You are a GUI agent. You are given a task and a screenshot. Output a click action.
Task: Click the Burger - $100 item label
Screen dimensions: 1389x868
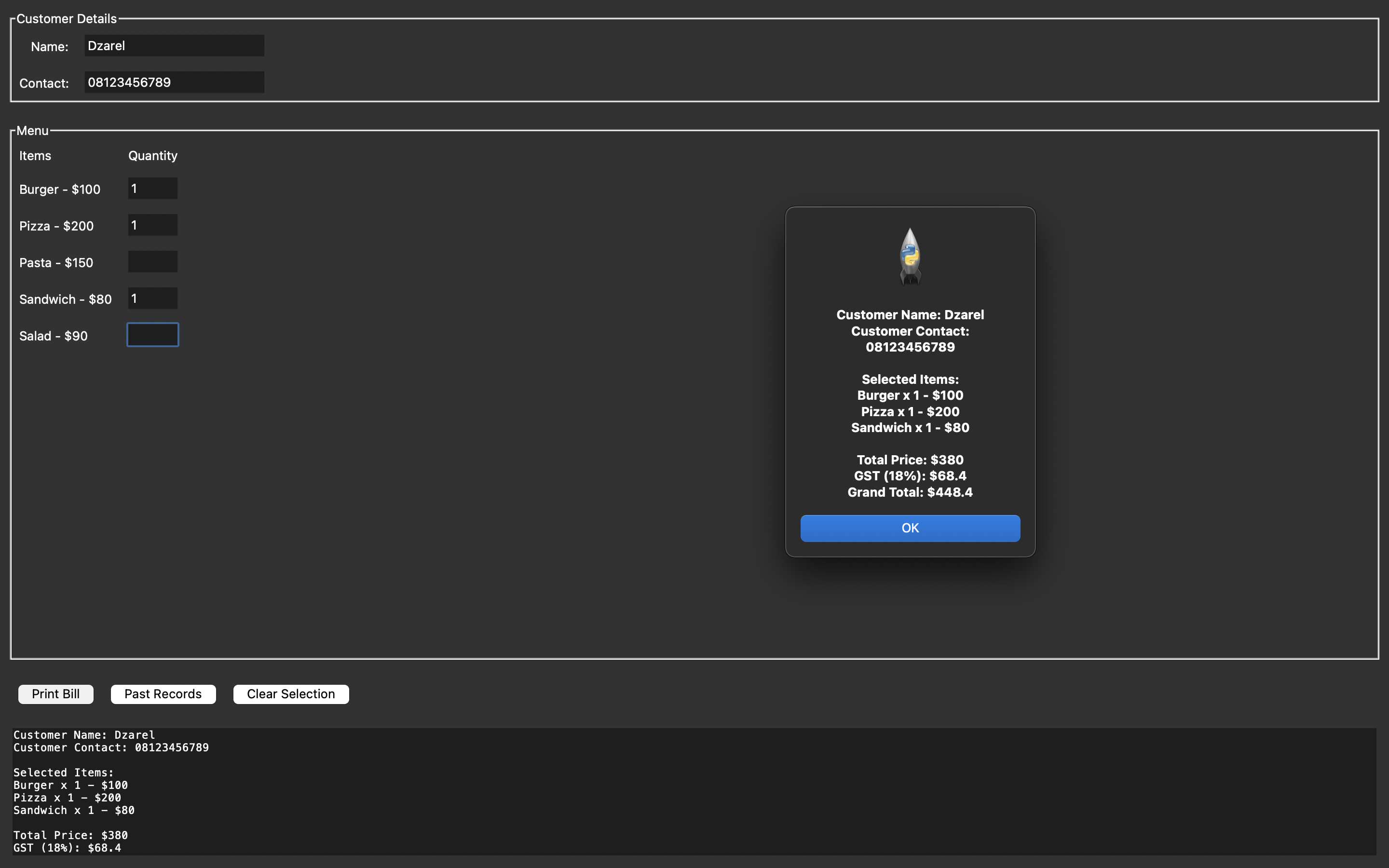tap(60, 190)
